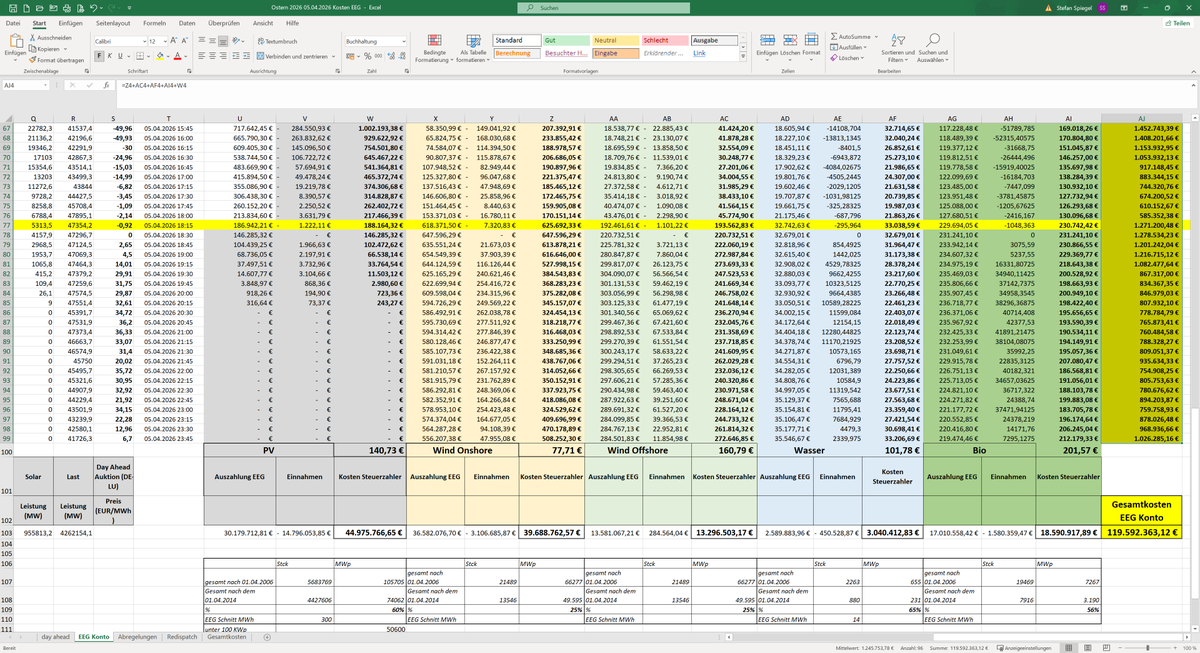Image resolution: width=1200 pixels, height=653 pixels.
Task: Click the Zellen Einfügen icon
Action: [x=766, y=40]
